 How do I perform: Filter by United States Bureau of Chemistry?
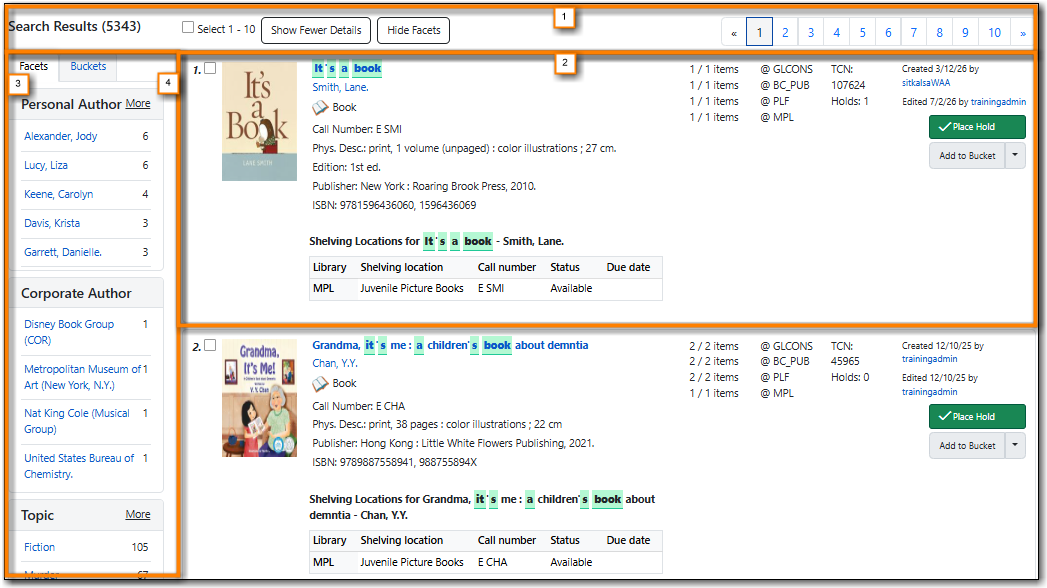[x=79, y=466]
